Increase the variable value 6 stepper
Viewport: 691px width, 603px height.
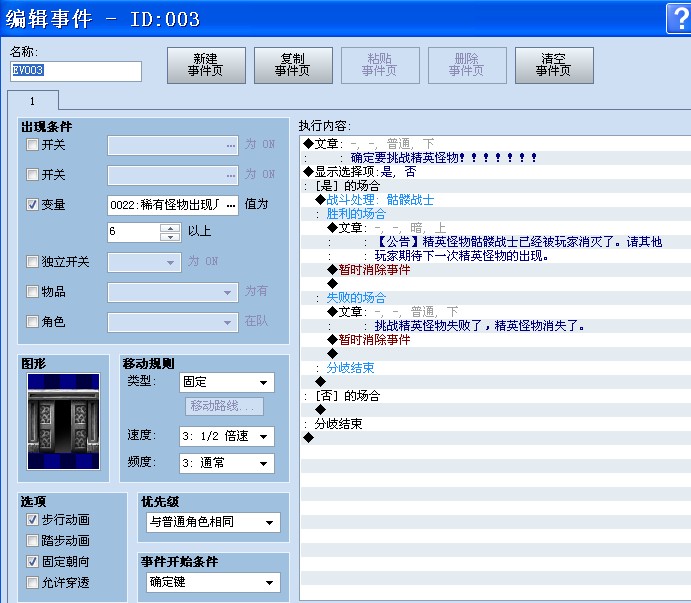click(170, 228)
